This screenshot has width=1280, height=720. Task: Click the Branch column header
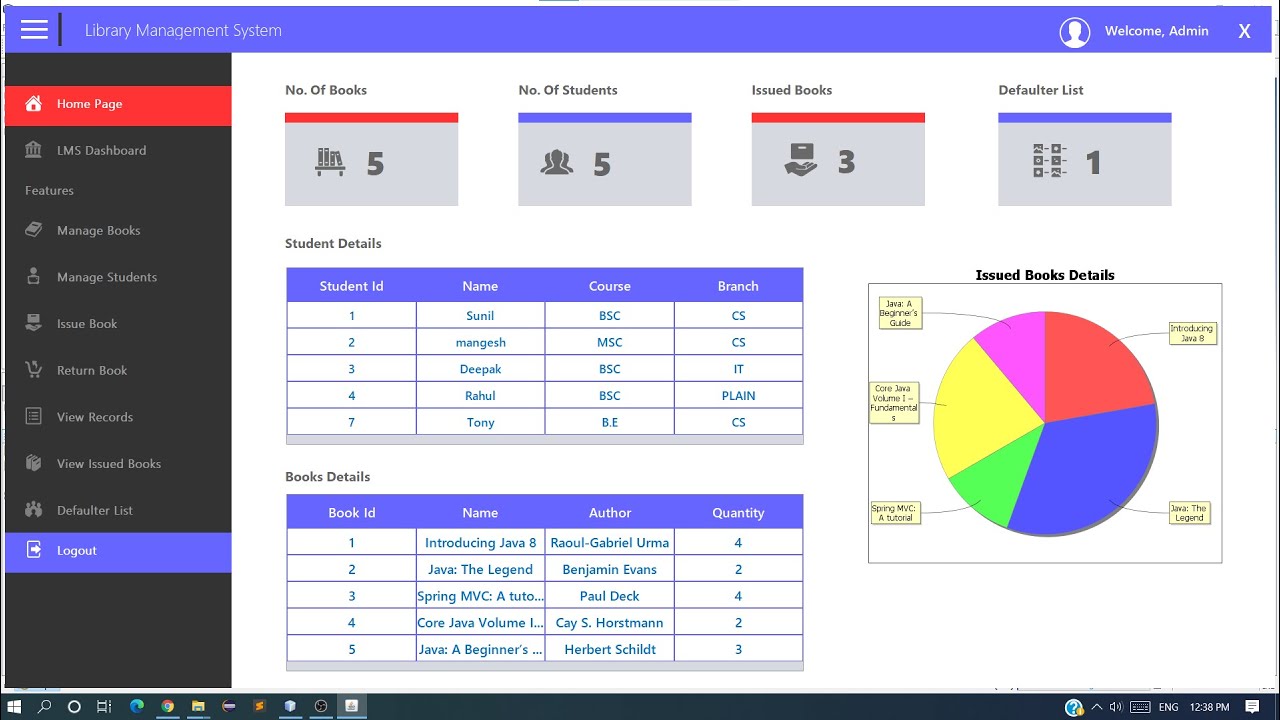(x=738, y=286)
